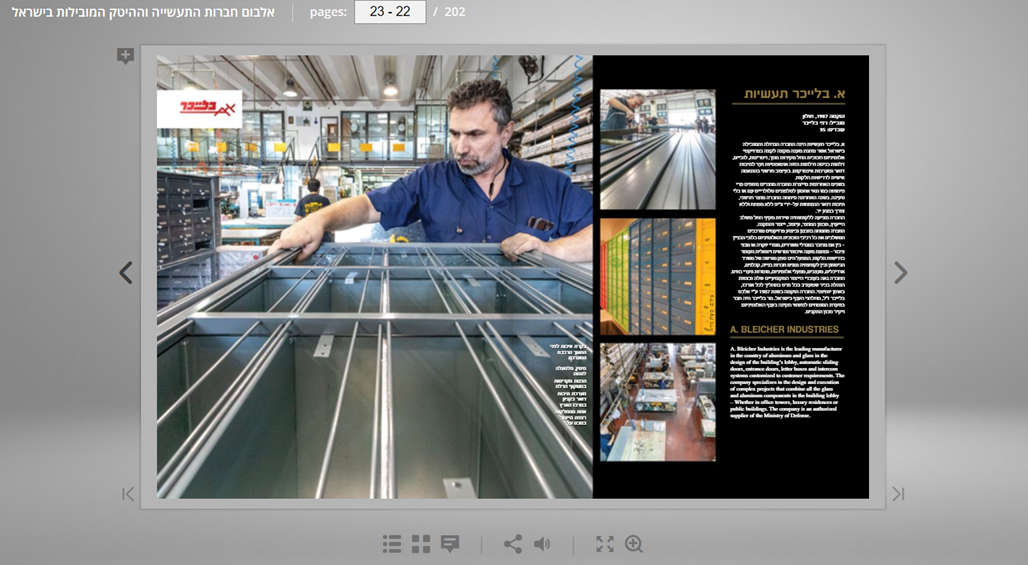1028x565 pixels.
Task: Toggle fullscreen mode
Action: pos(605,544)
